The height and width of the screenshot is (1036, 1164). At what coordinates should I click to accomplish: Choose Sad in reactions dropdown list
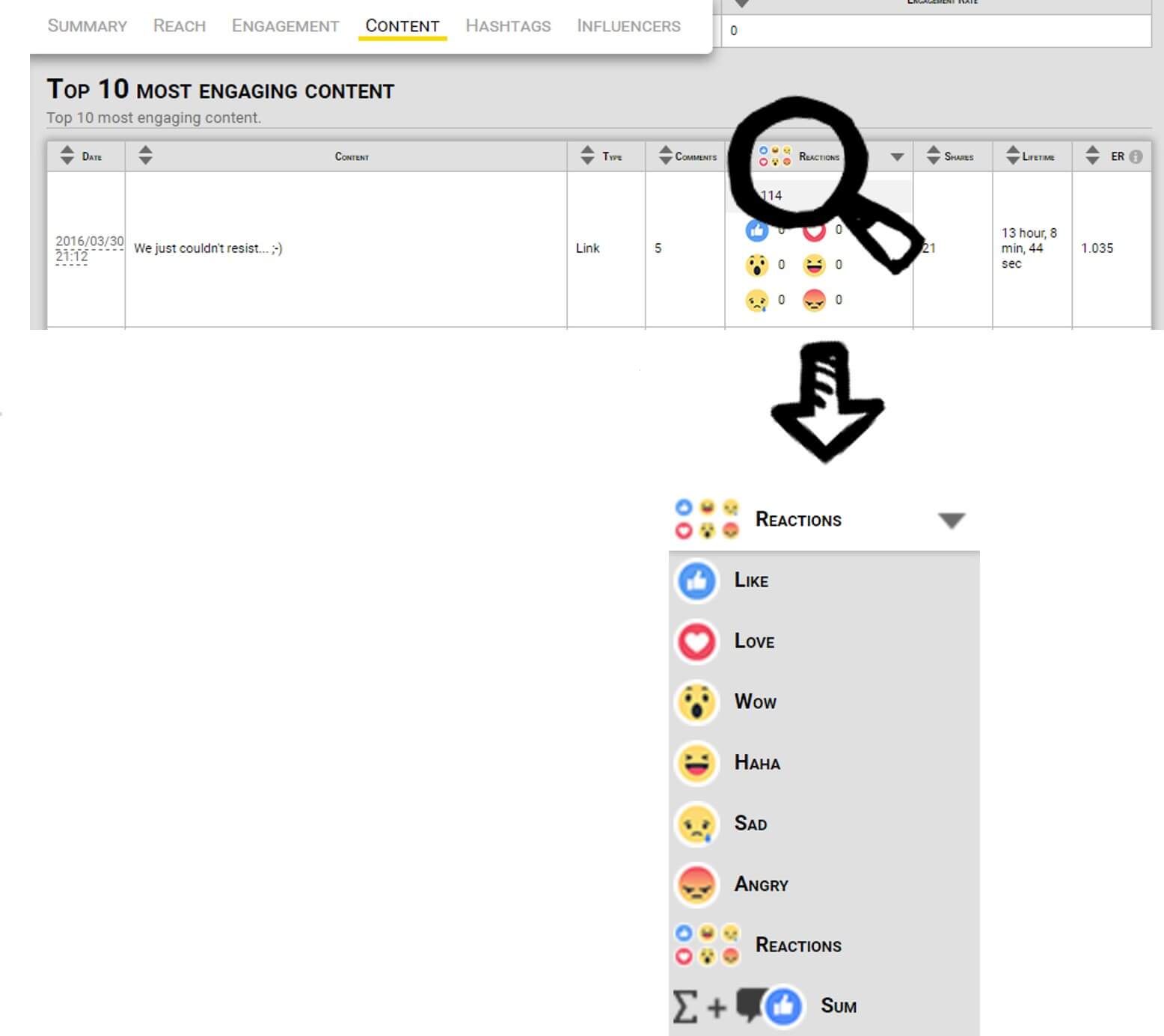[824, 824]
